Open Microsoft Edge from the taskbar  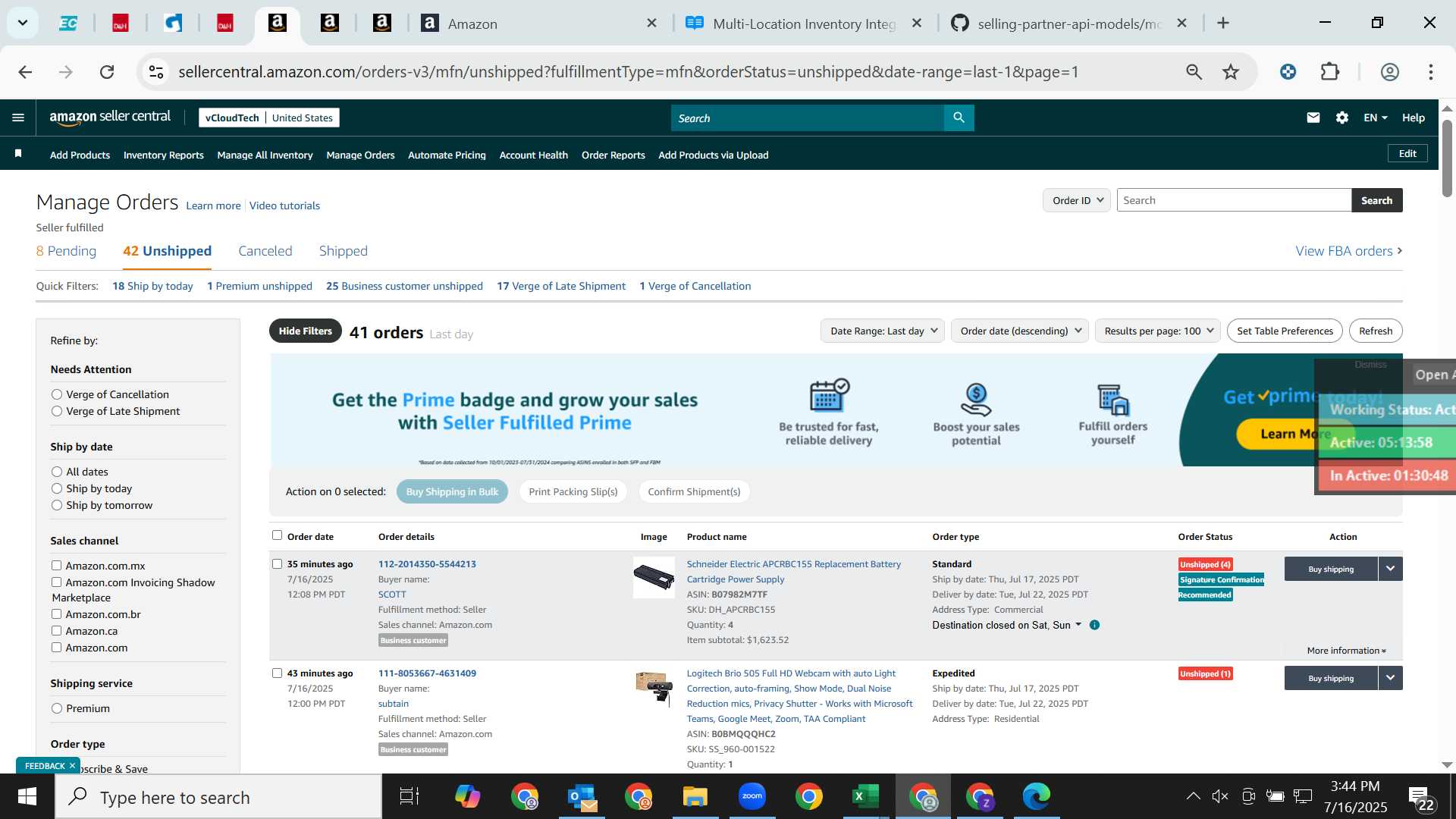click(x=1036, y=796)
